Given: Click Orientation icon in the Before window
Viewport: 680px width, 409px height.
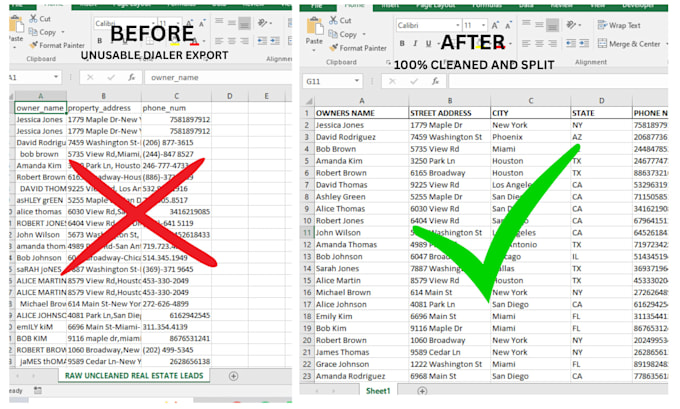Looking at the screenshot, I should (262, 22).
